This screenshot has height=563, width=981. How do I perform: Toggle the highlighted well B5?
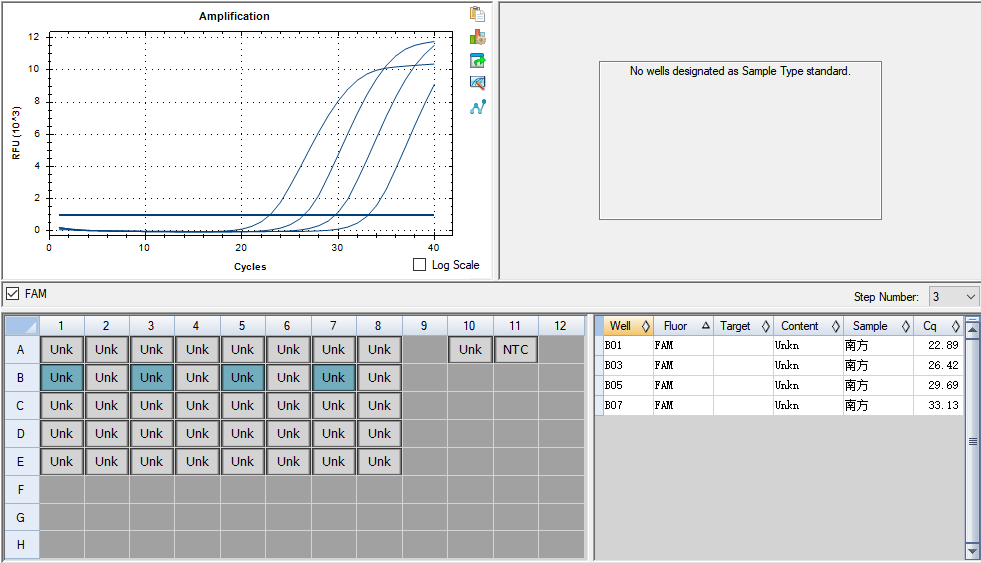coord(242,378)
